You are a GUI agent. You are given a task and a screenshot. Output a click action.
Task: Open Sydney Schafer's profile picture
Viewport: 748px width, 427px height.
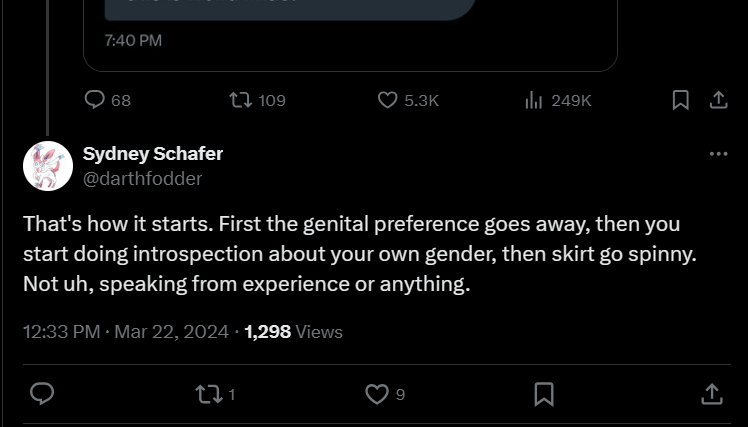click(48, 166)
